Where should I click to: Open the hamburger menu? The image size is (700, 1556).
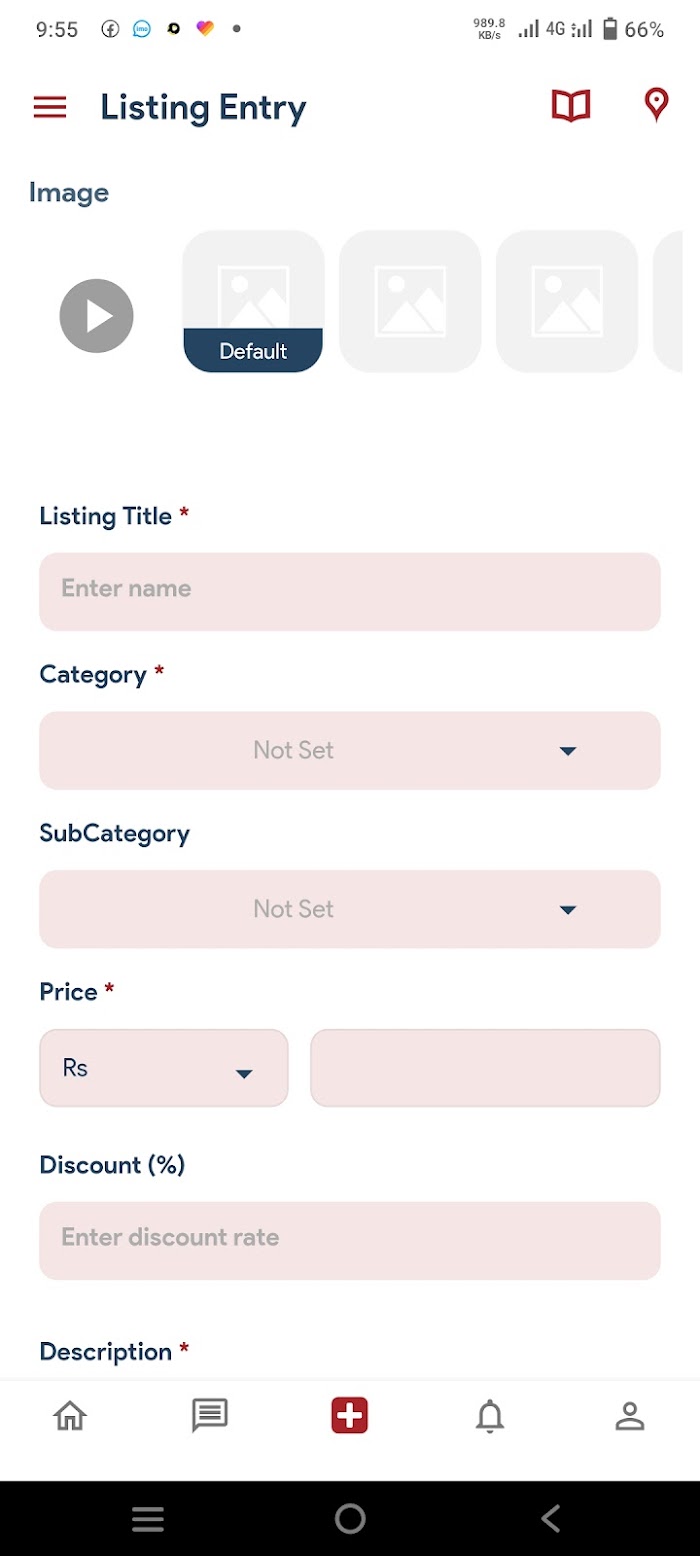(50, 107)
